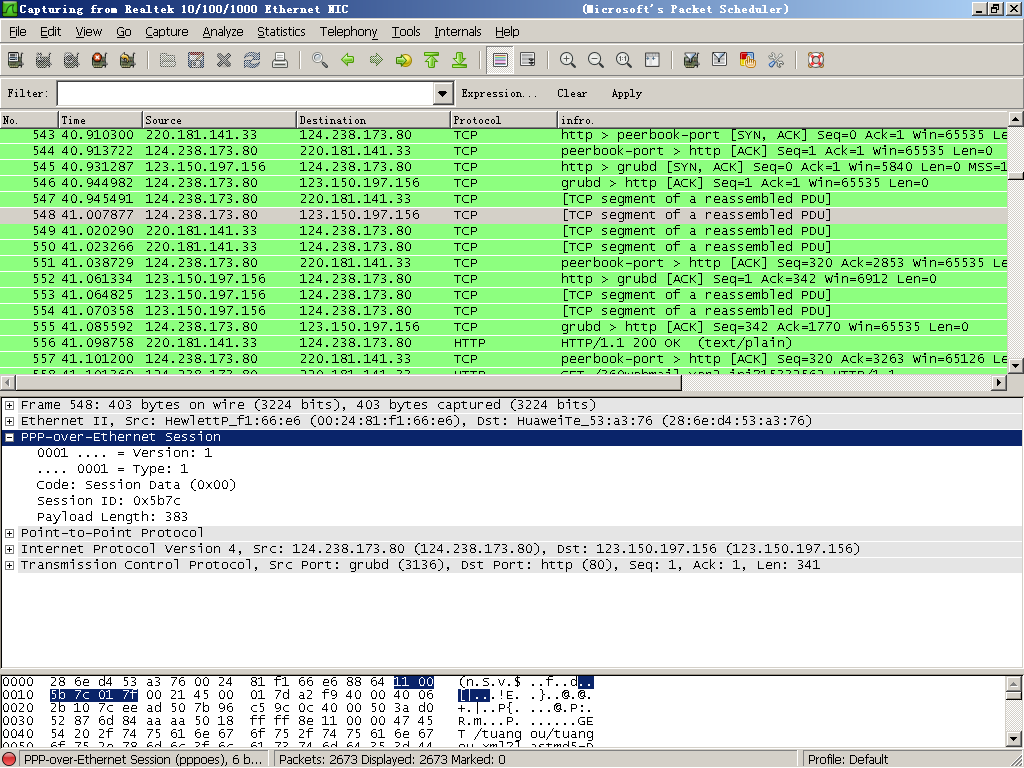Sort by the Protocol column header
This screenshot has height=768, width=1024.
click(x=504, y=120)
